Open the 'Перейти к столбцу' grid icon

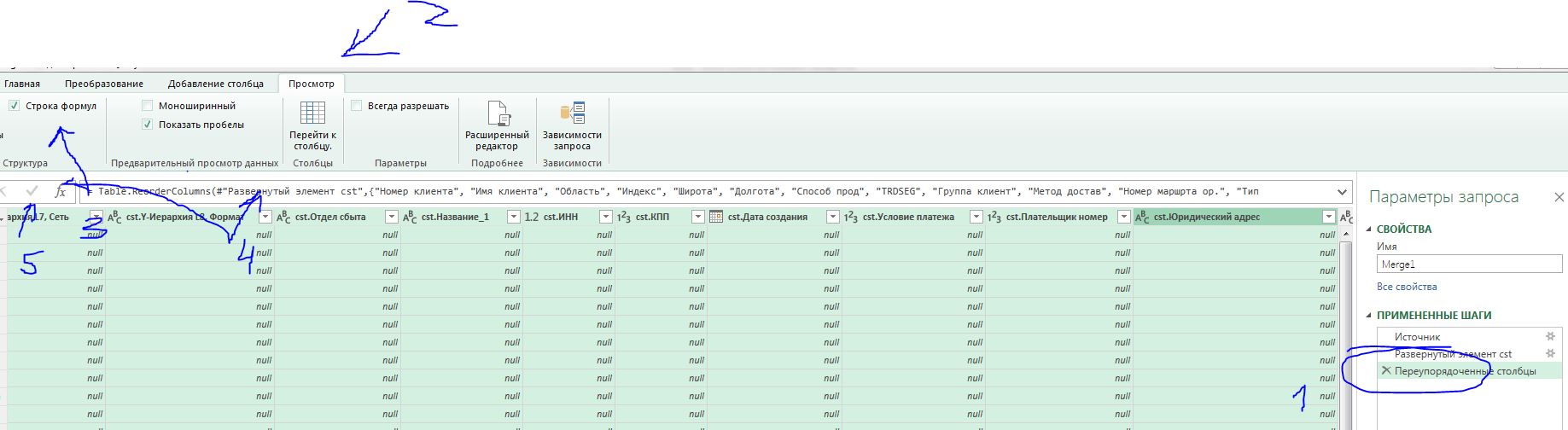[x=312, y=113]
